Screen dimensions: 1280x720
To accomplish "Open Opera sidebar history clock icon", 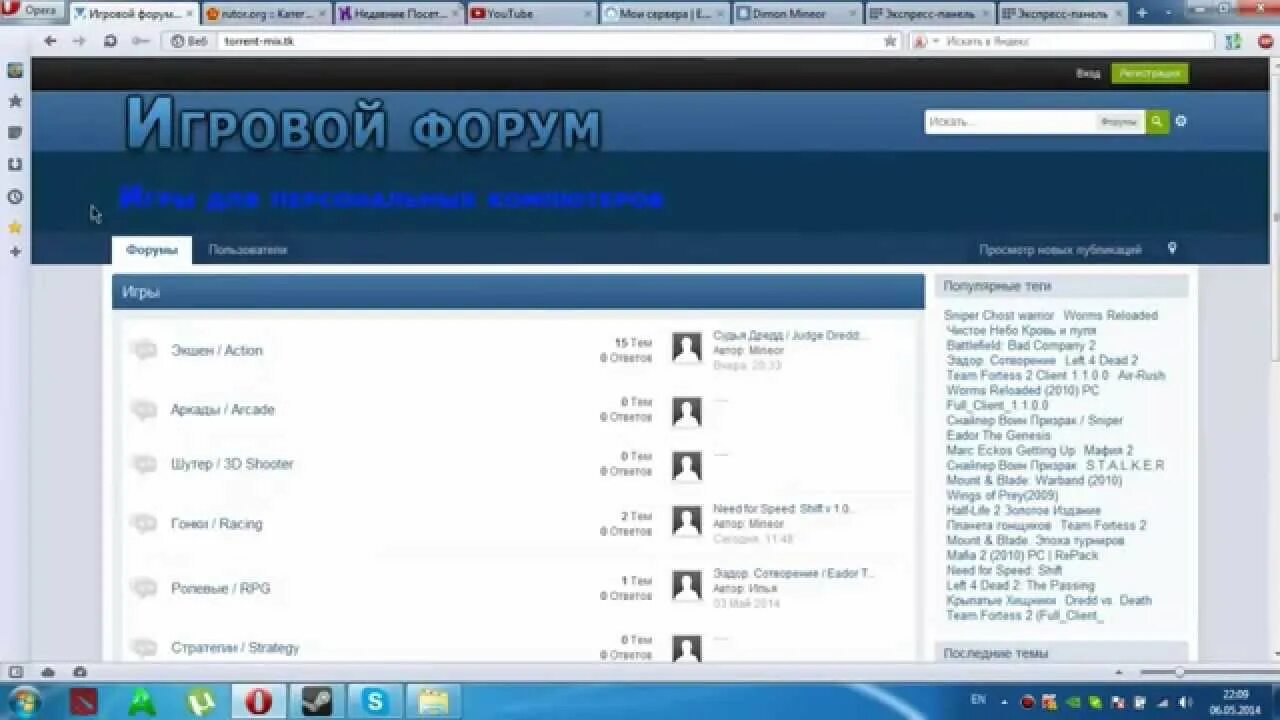I will [15, 196].
